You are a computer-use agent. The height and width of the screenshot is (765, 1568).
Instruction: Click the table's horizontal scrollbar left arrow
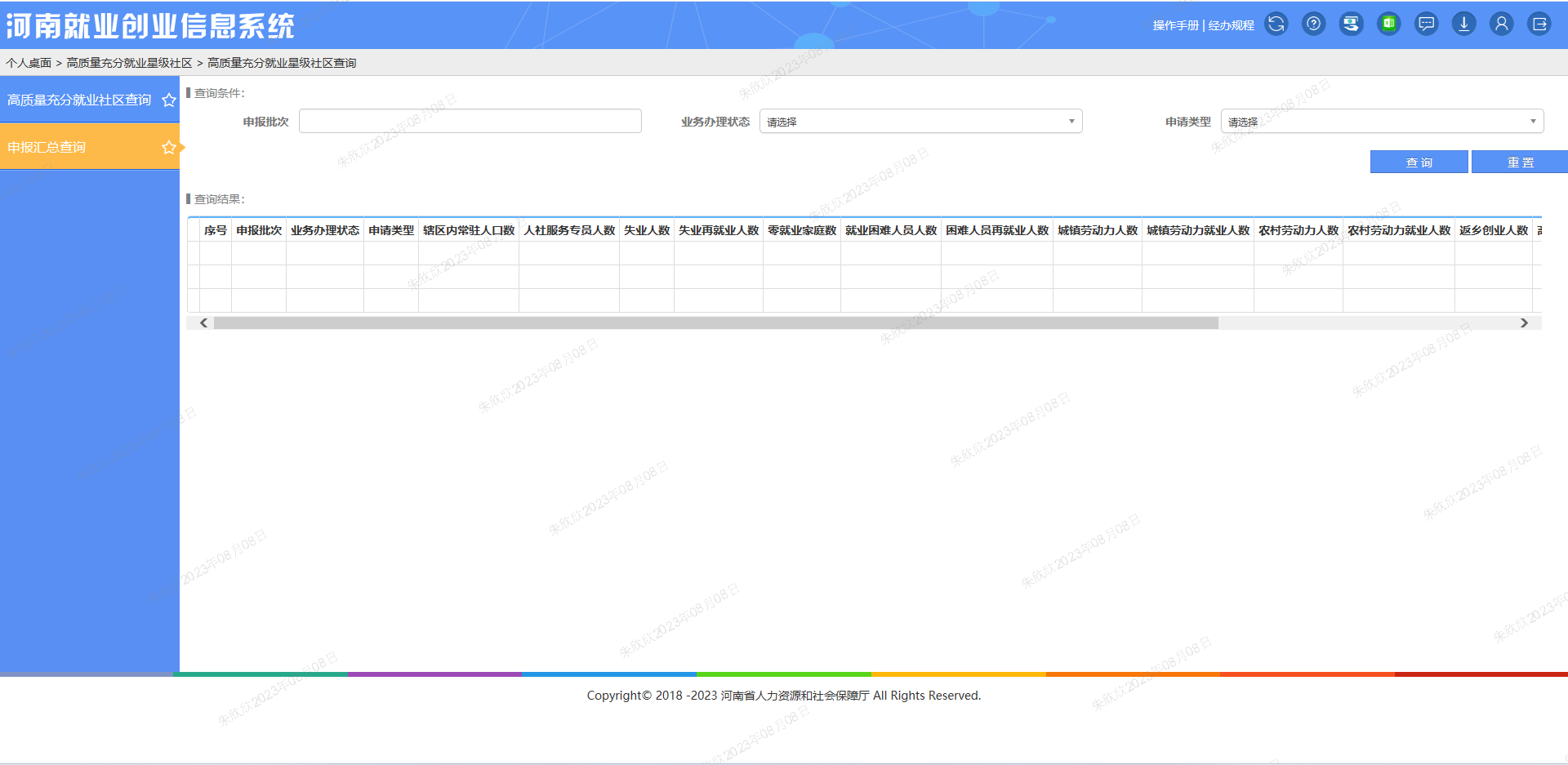pos(203,323)
